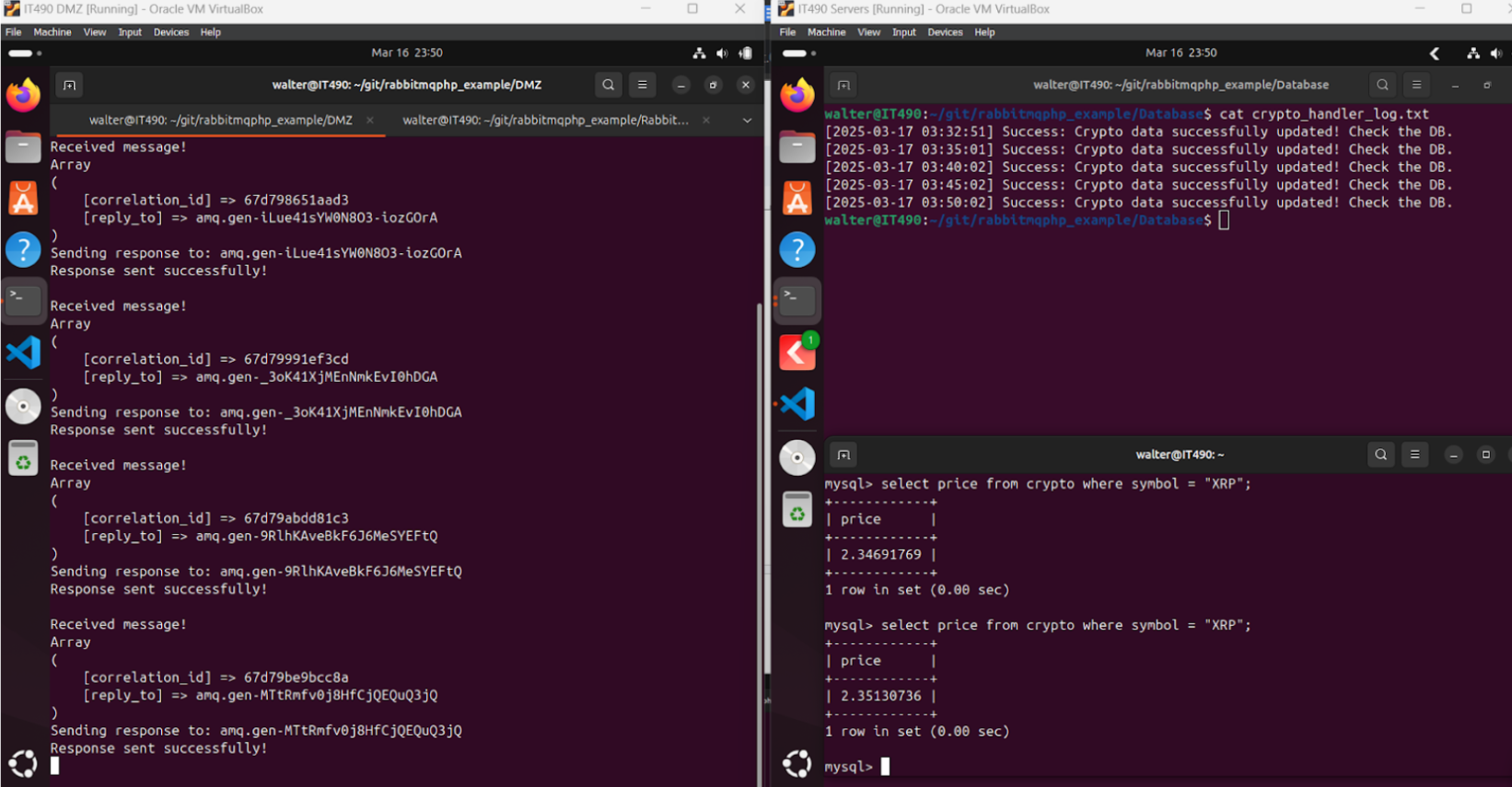Open Files manager in DMZ dock
The image size is (1512, 787).
(23, 146)
